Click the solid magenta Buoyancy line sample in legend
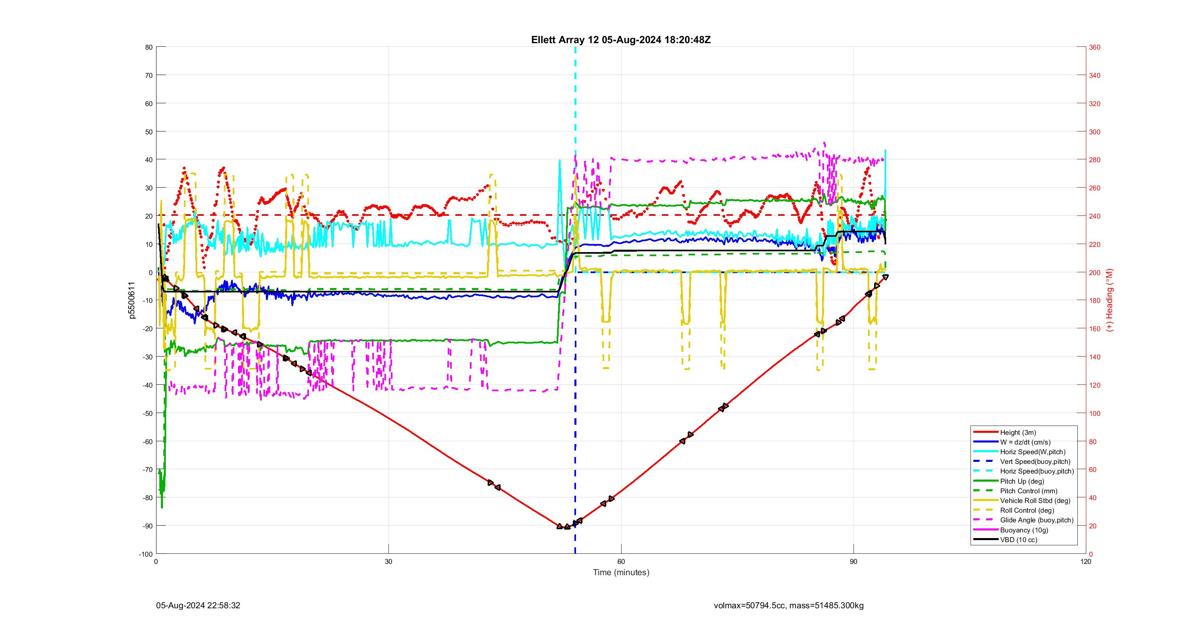 point(984,529)
